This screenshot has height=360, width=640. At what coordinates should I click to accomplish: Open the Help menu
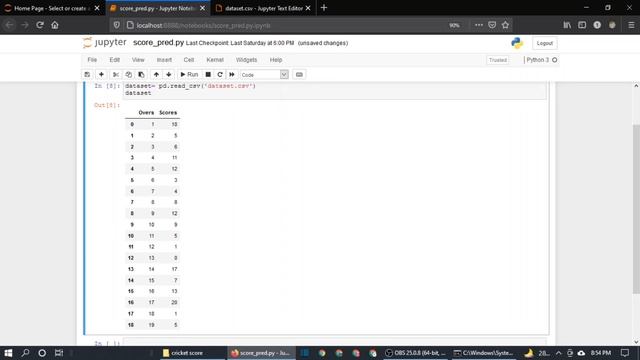[x=276, y=60]
